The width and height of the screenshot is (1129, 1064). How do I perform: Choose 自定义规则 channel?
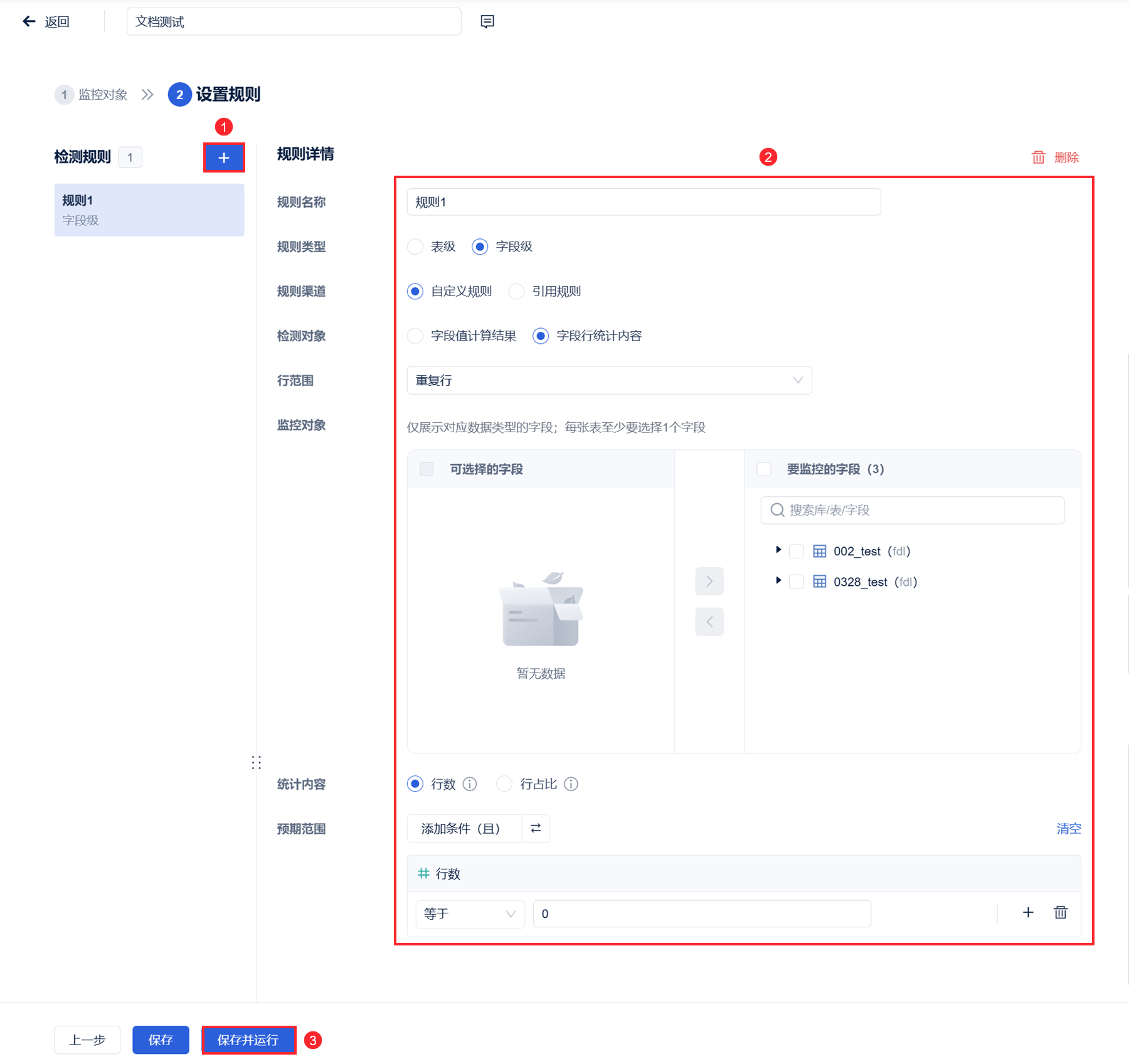point(415,291)
